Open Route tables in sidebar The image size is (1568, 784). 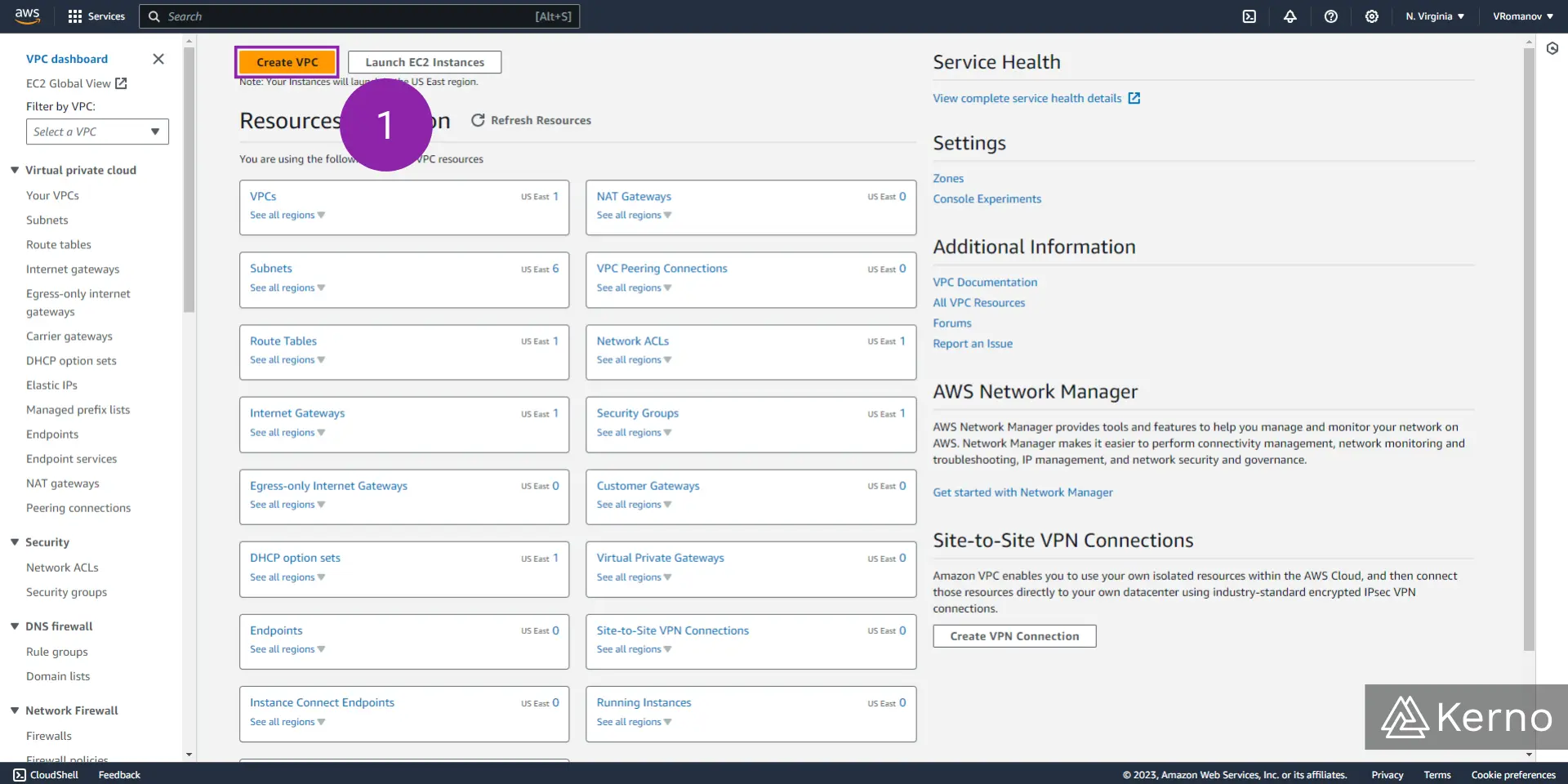pyautogui.click(x=59, y=245)
